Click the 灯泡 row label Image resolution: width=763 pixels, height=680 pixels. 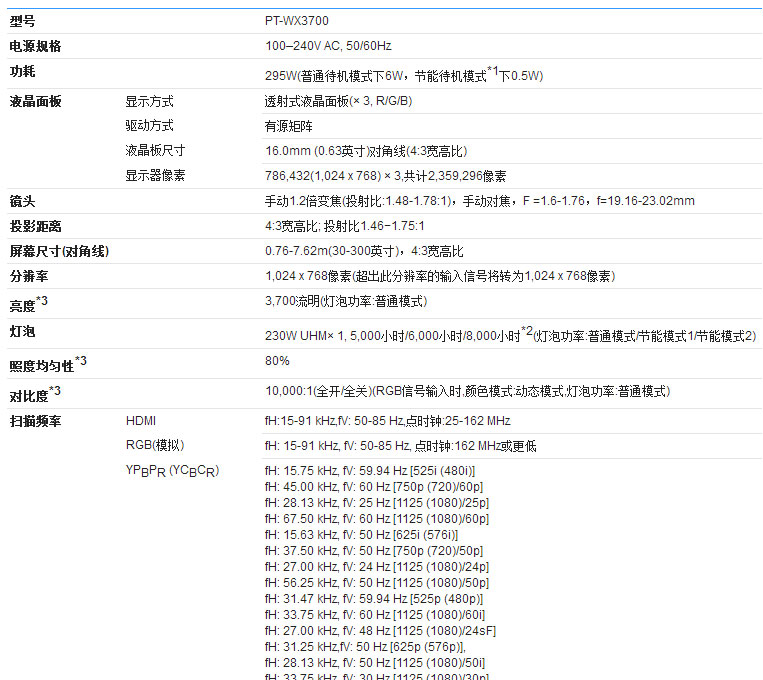[22, 331]
